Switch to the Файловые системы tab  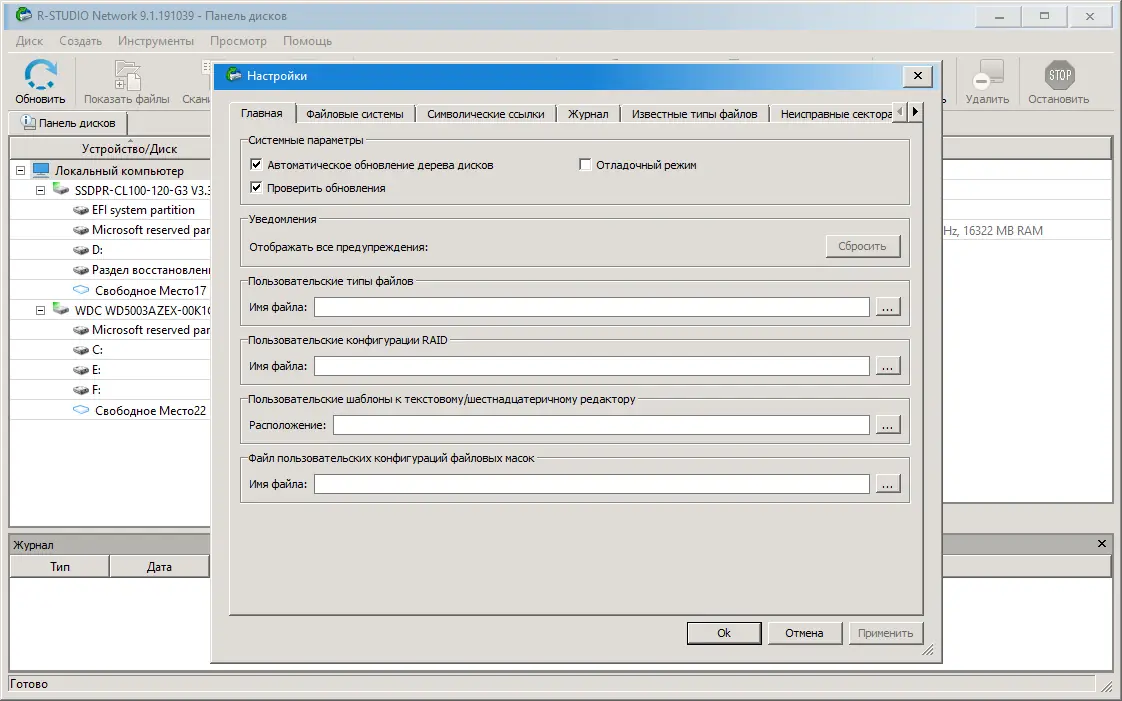point(355,114)
